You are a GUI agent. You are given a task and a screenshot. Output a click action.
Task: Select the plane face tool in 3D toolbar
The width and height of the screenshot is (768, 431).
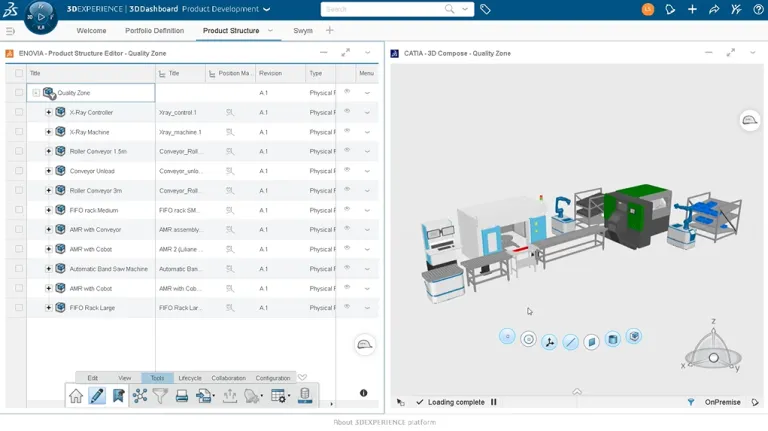click(591, 341)
